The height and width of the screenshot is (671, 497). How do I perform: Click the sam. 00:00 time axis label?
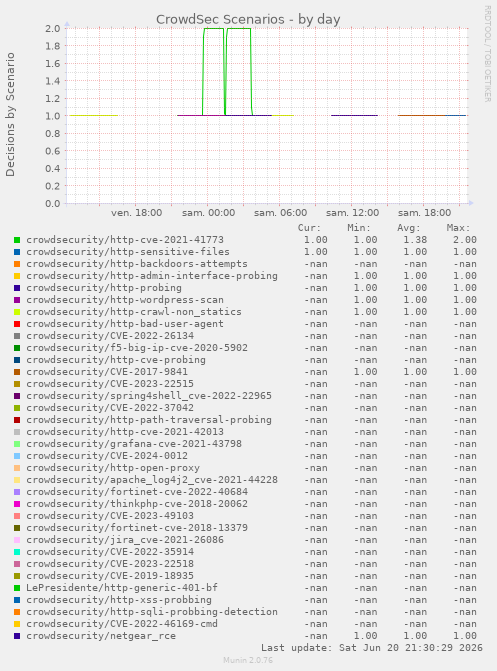pos(208,213)
